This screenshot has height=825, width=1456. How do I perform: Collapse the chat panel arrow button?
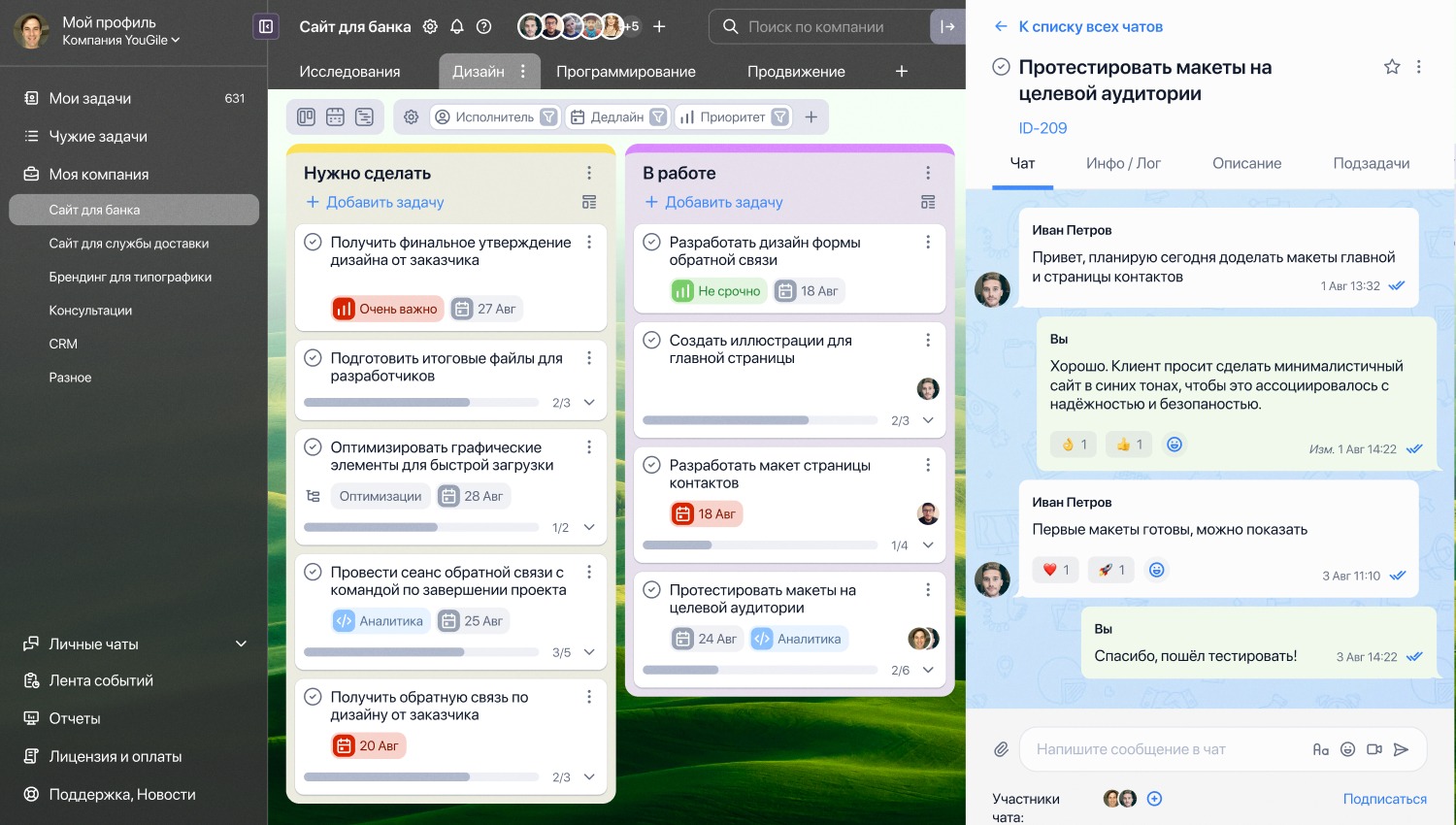click(947, 26)
